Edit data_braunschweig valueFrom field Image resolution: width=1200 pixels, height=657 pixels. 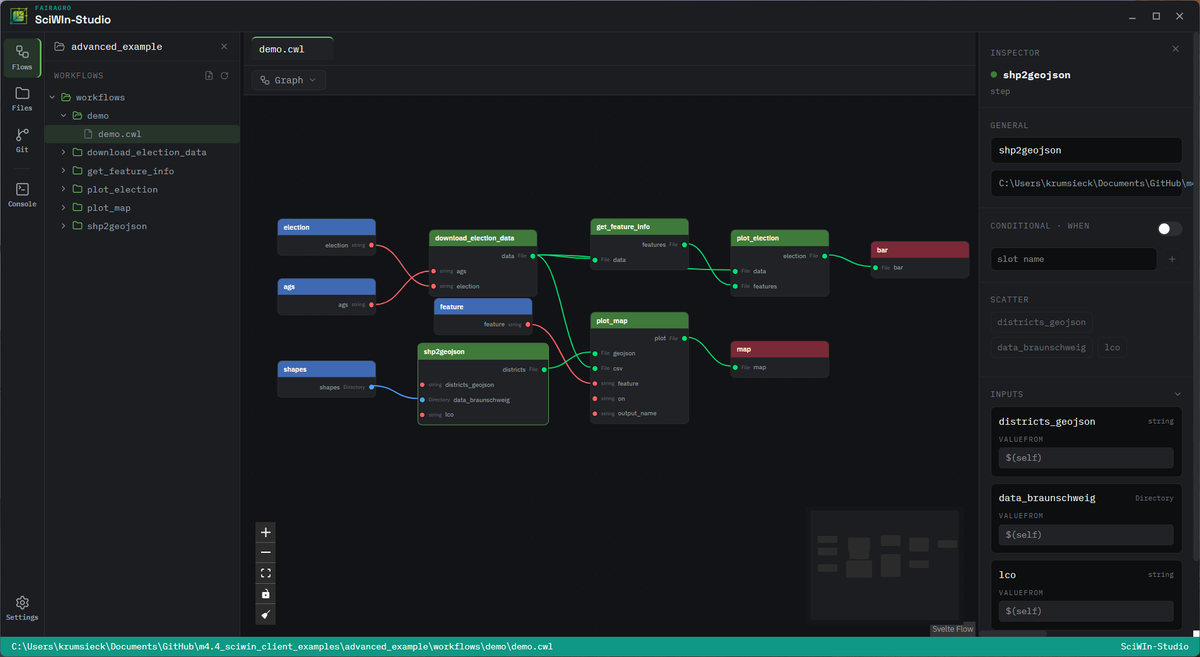[x=1086, y=535]
